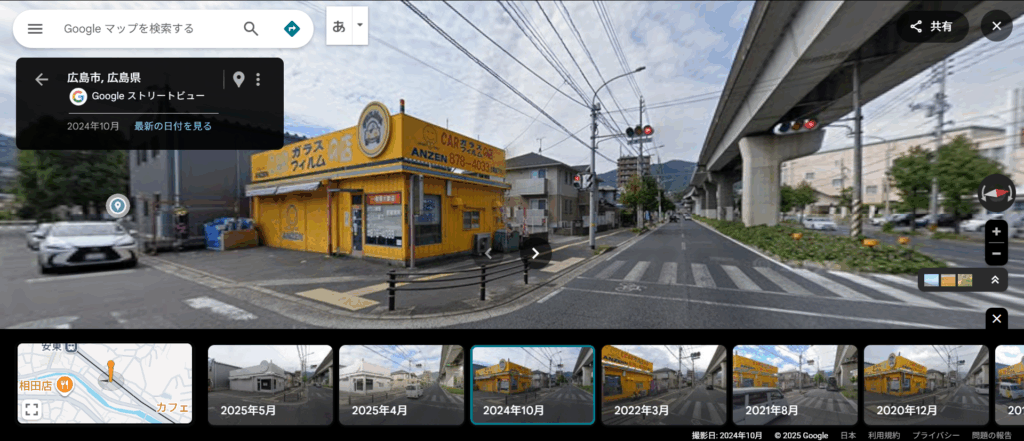Expand the imagery layer chevron panel
Image resolution: width=1024 pixels, height=441 pixels.
tap(995, 281)
